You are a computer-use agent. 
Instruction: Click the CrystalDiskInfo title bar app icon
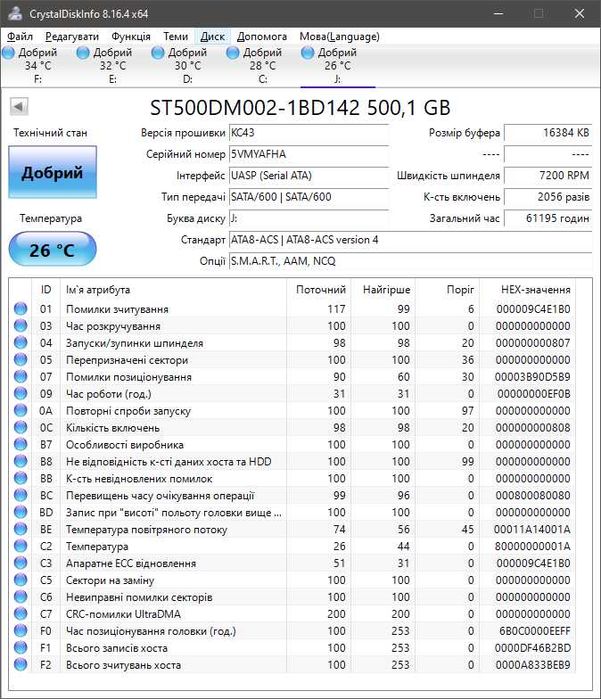(x=15, y=13)
